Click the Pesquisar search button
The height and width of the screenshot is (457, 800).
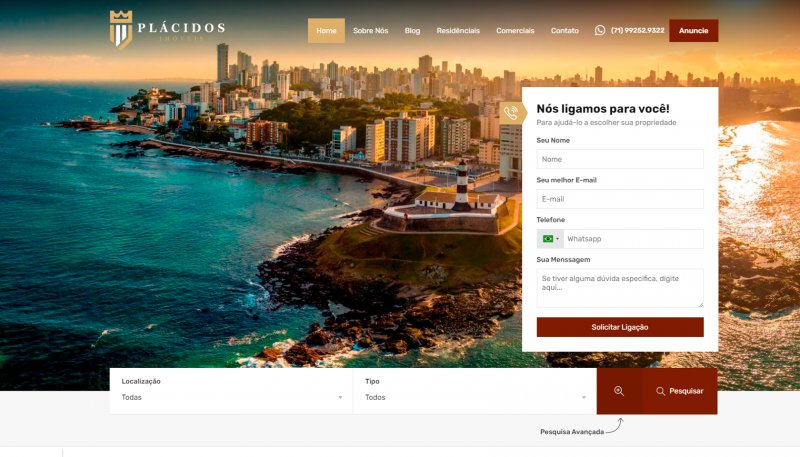pos(680,391)
